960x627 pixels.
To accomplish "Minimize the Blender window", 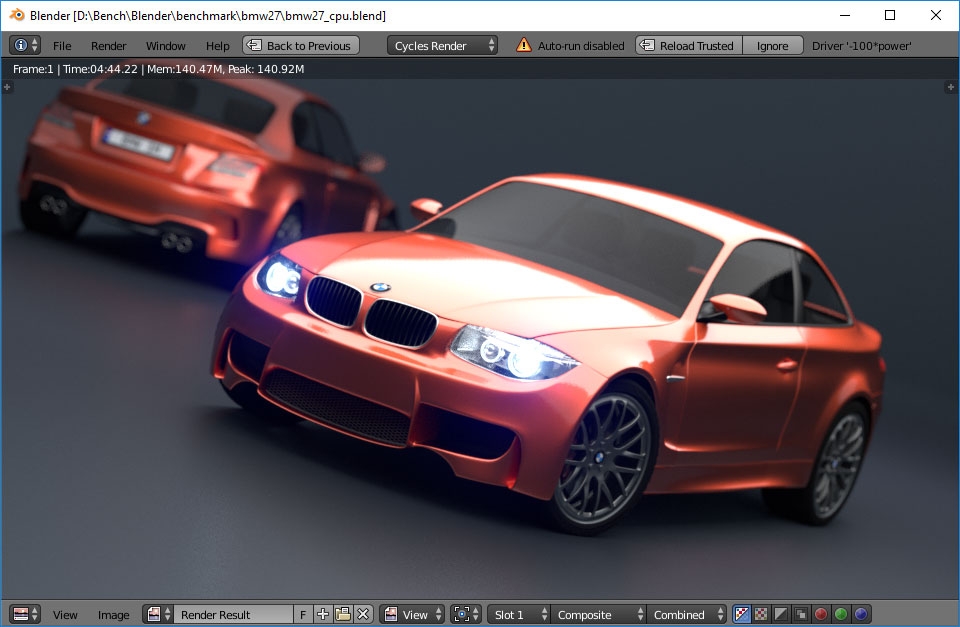I will [x=845, y=15].
